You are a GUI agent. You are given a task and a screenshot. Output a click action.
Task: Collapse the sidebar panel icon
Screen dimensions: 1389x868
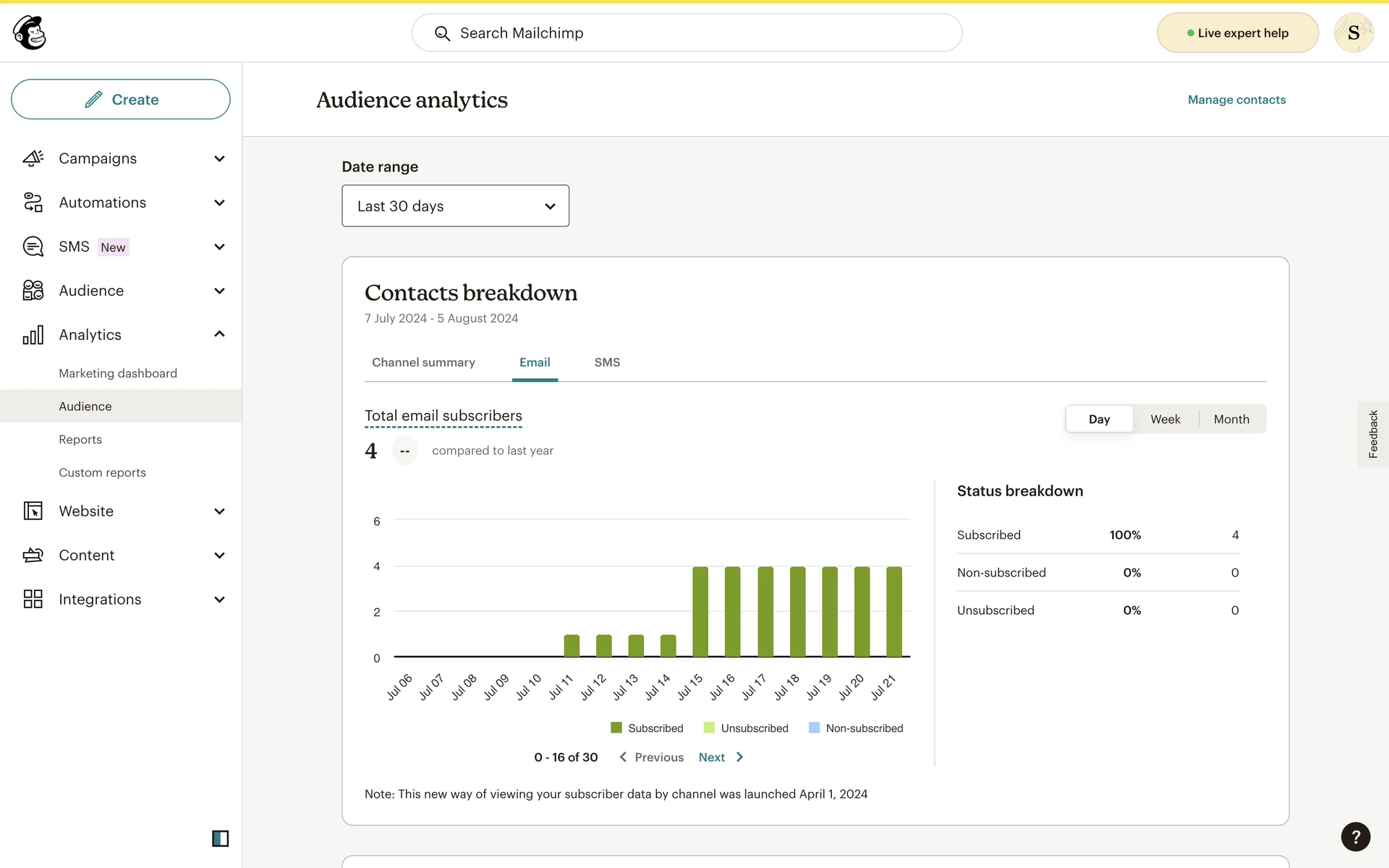220,838
